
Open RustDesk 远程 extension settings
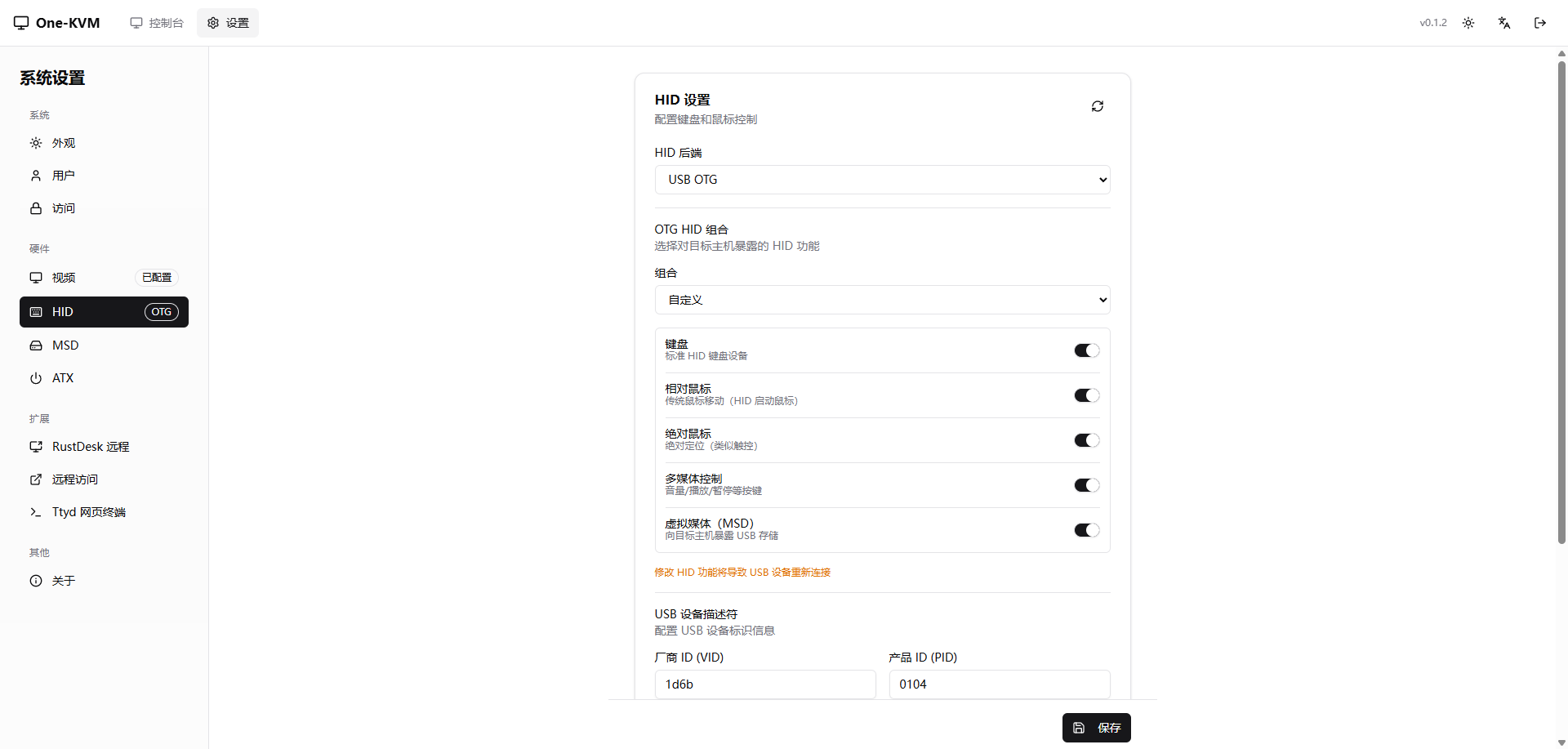90,447
